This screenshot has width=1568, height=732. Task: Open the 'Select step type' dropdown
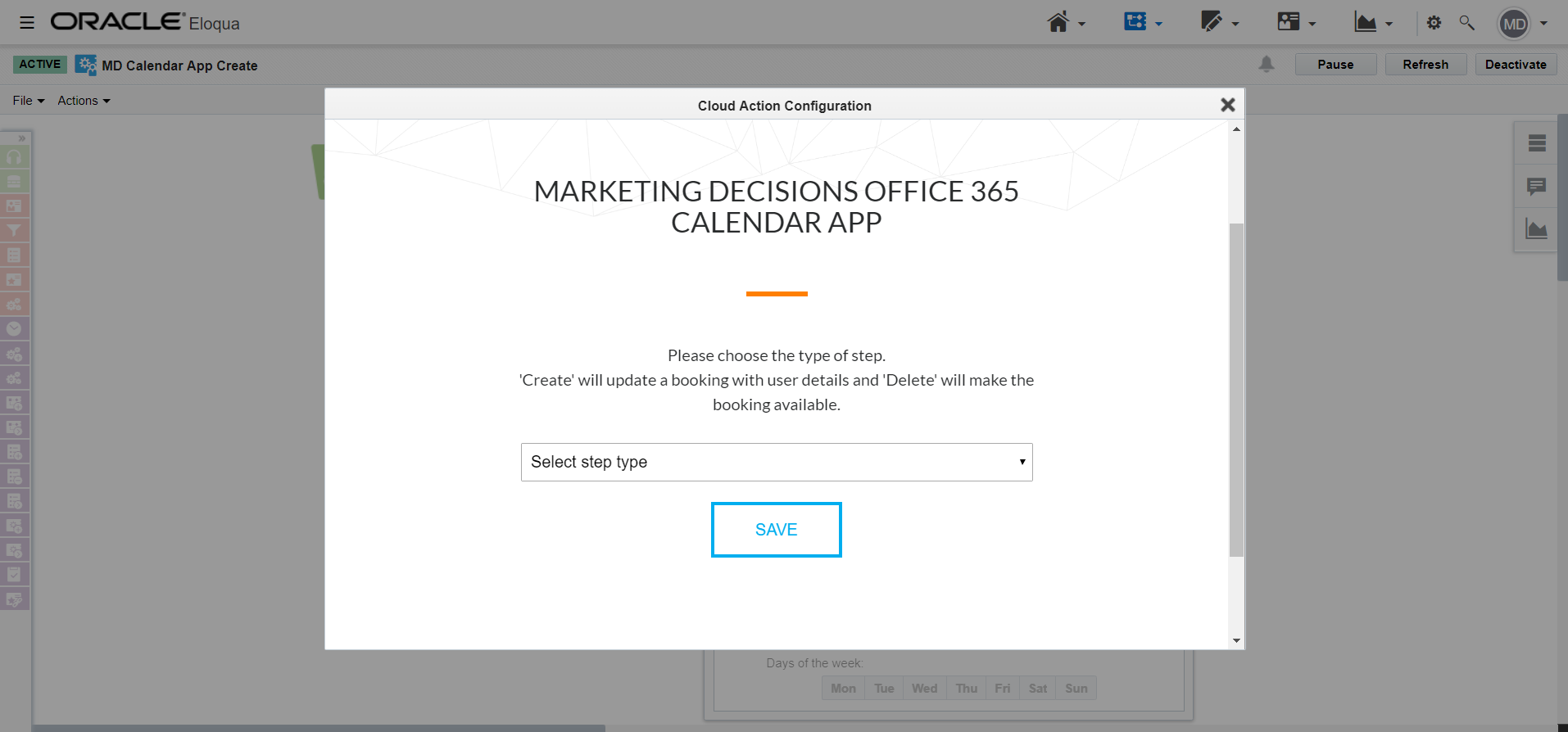[x=776, y=463]
